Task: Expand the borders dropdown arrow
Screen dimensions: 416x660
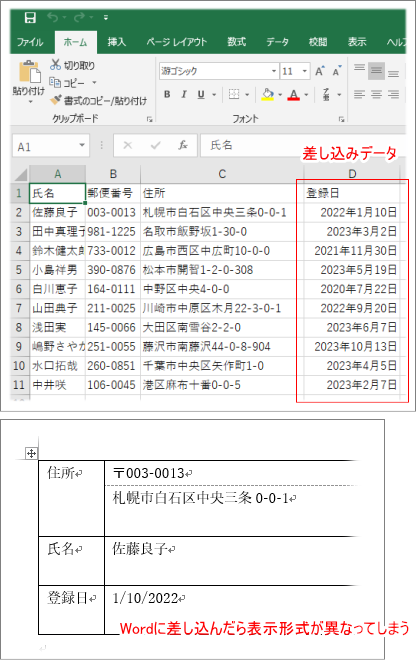Action: click(247, 95)
